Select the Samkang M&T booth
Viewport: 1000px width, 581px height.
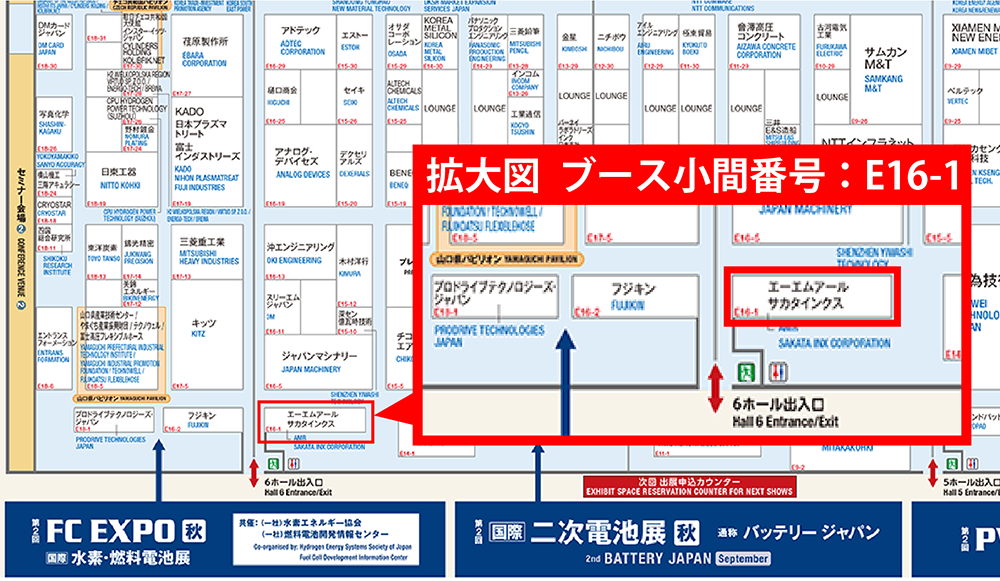coord(886,69)
